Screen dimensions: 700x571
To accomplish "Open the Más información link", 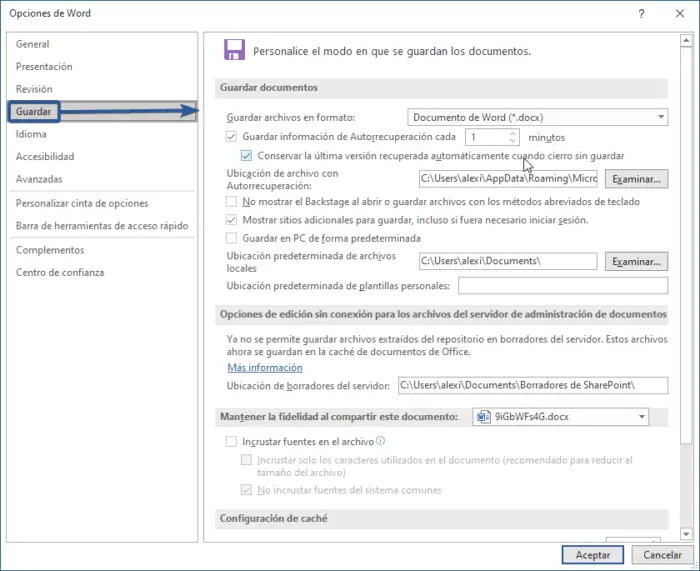I will coord(265,367).
